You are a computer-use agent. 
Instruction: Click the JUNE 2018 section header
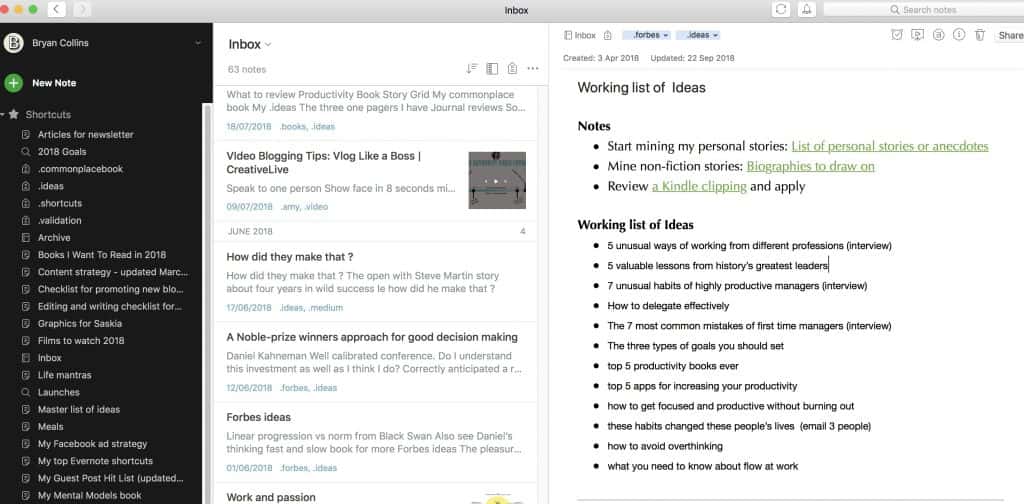(375, 232)
